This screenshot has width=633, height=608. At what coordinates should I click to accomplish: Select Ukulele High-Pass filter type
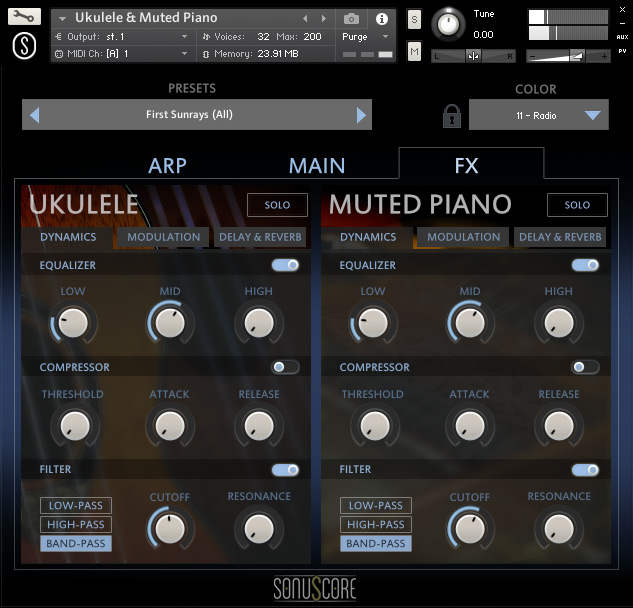(x=76, y=524)
